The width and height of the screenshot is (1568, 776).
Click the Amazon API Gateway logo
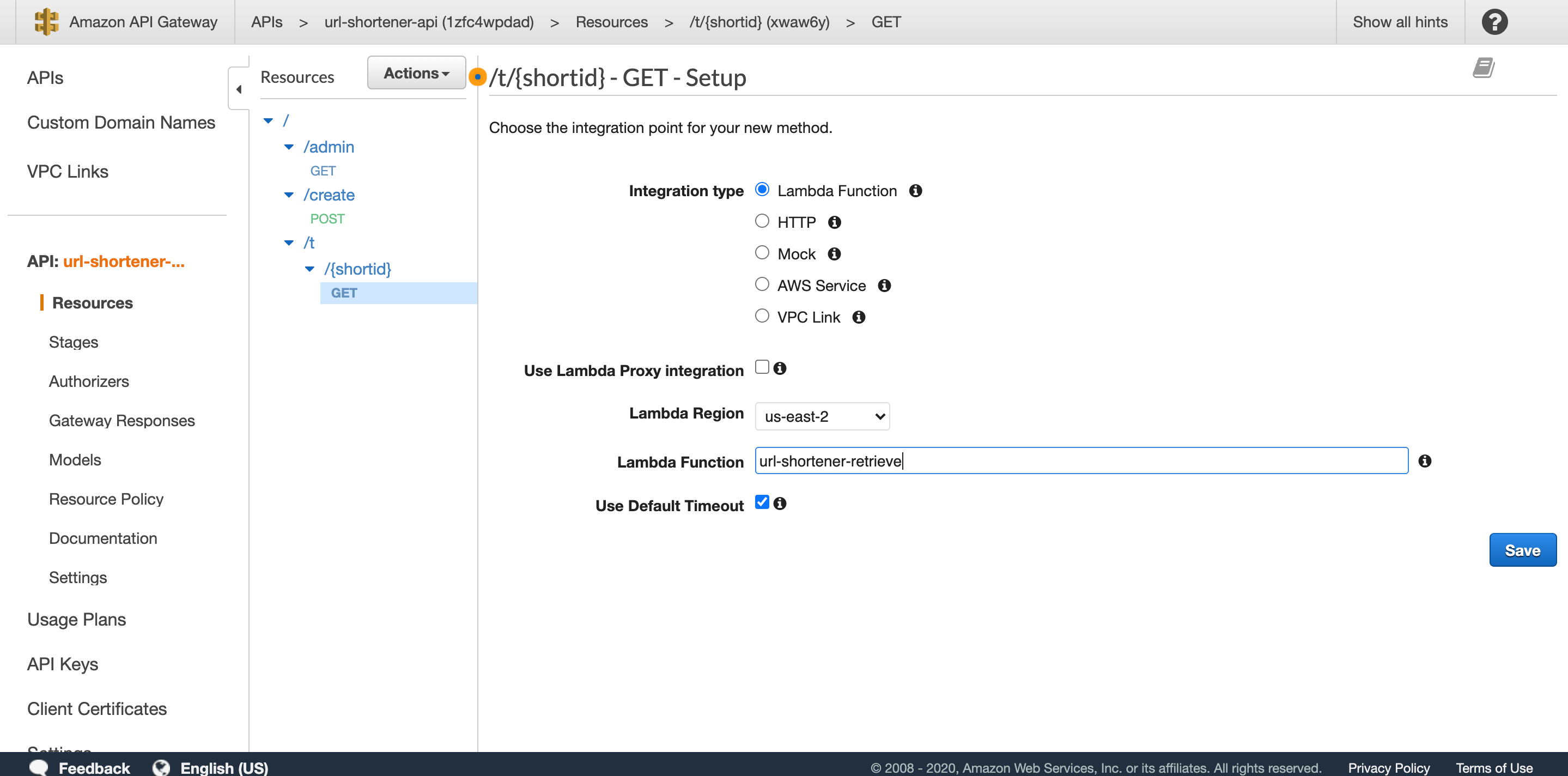tap(46, 21)
